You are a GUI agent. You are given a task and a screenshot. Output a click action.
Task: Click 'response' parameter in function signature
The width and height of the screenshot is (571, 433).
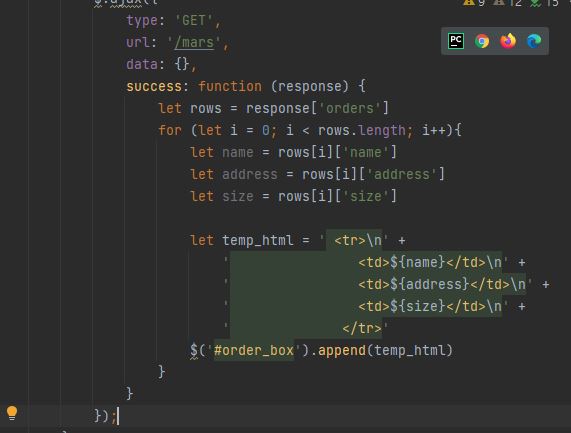tap(310, 87)
